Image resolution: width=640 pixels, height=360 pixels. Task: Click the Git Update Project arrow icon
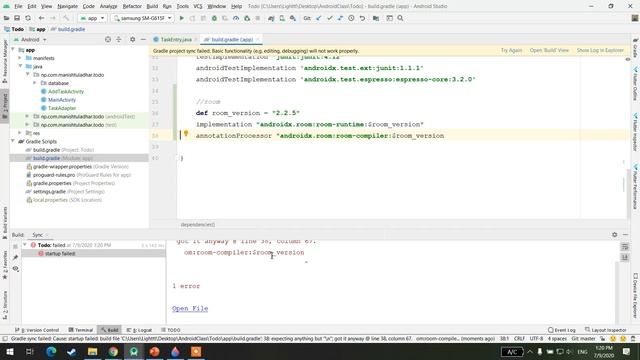pyautogui.click(x=319, y=18)
